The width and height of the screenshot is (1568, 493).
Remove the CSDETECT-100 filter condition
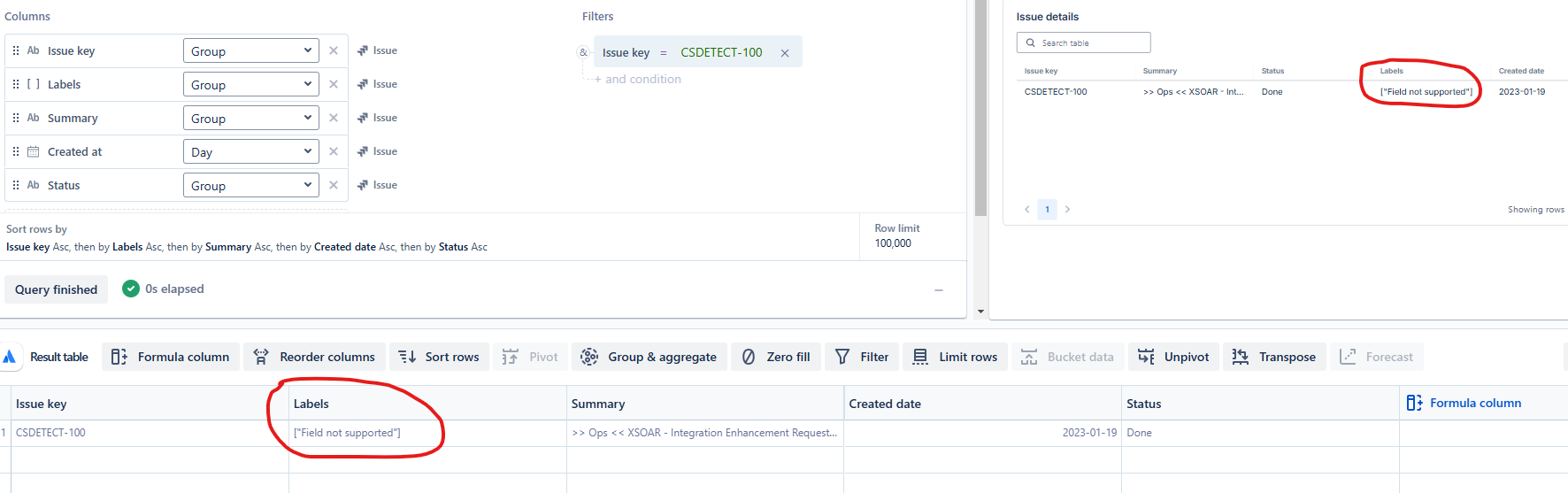785,53
